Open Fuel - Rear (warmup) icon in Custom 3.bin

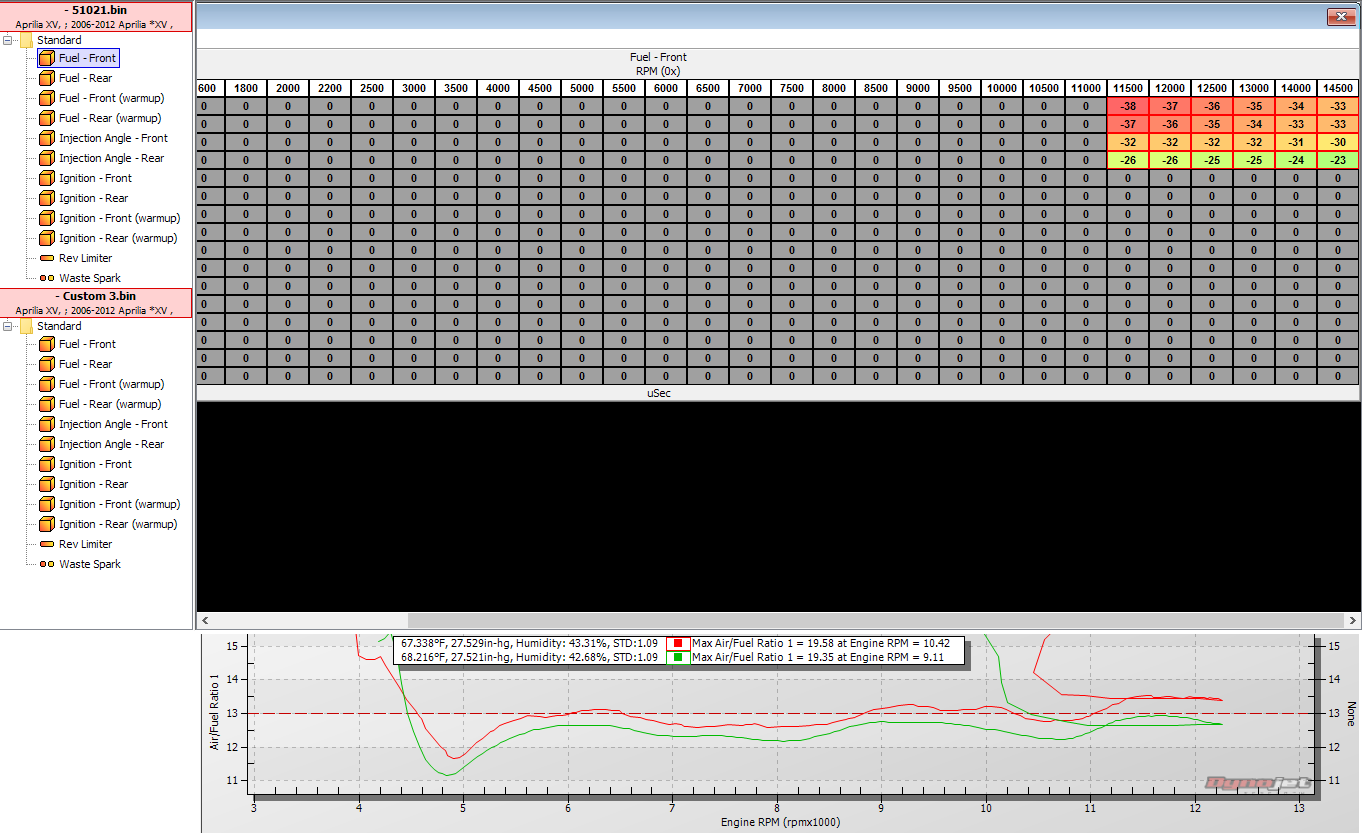coord(46,404)
